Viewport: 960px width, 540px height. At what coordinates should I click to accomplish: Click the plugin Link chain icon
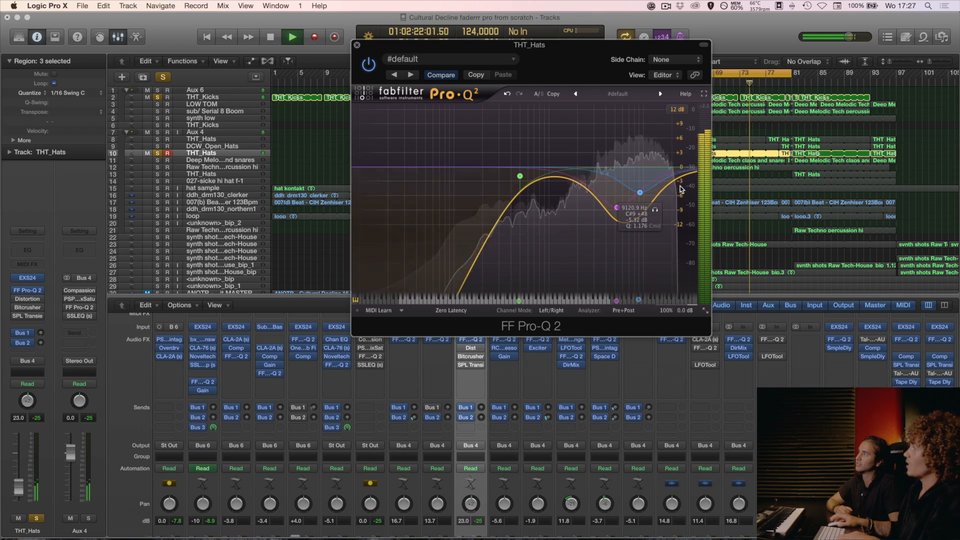click(x=694, y=75)
